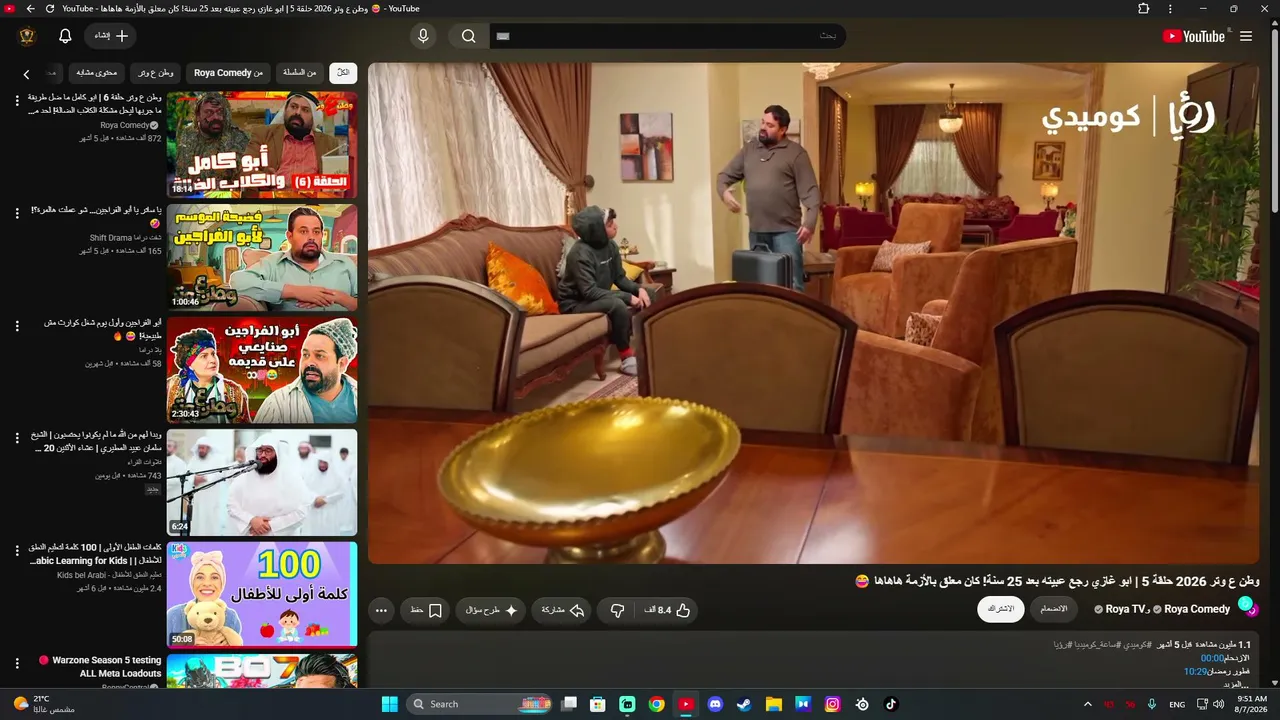Open the notifications bell
The image size is (1280, 720).
click(x=65, y=36)
